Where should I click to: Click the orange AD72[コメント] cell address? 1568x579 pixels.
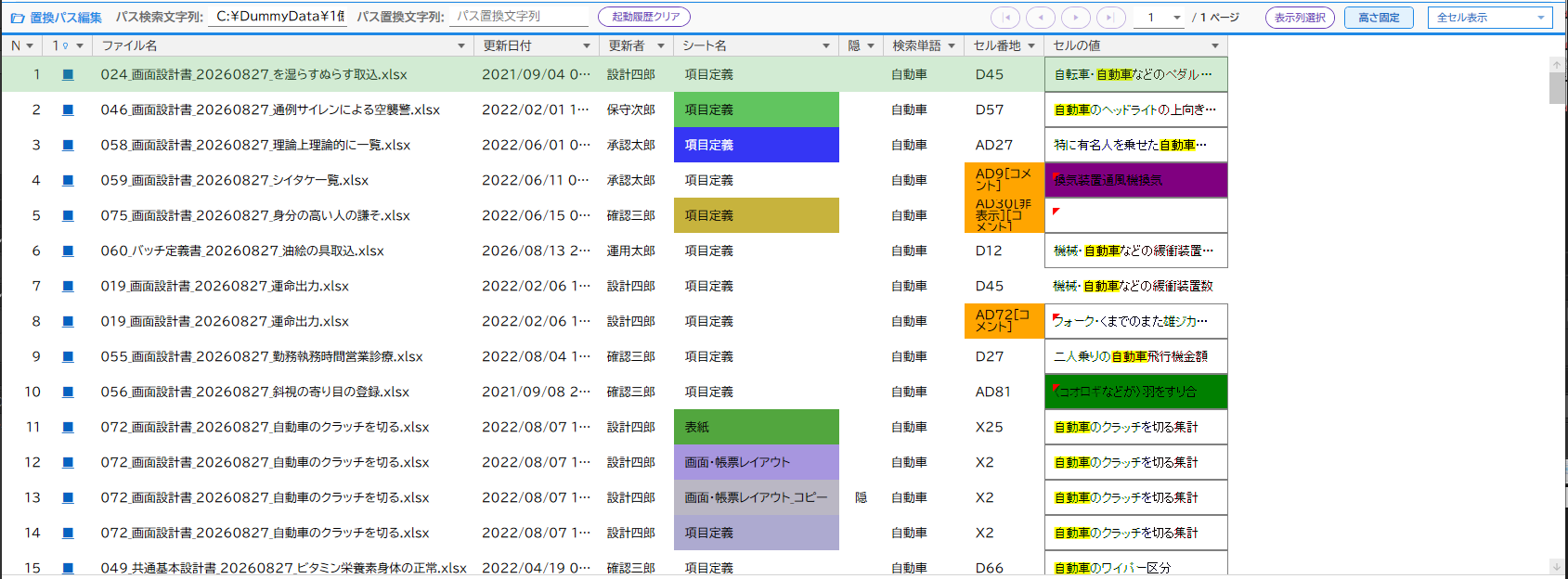[1004, 321]
